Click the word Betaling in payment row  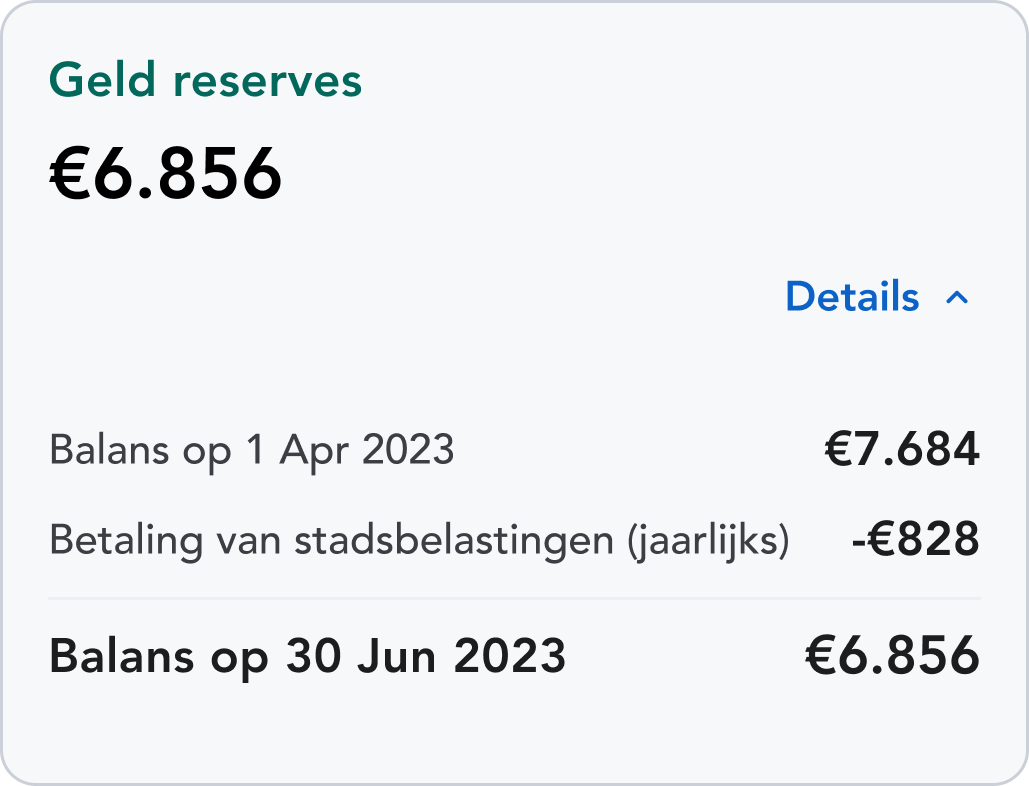click(117, 541)
